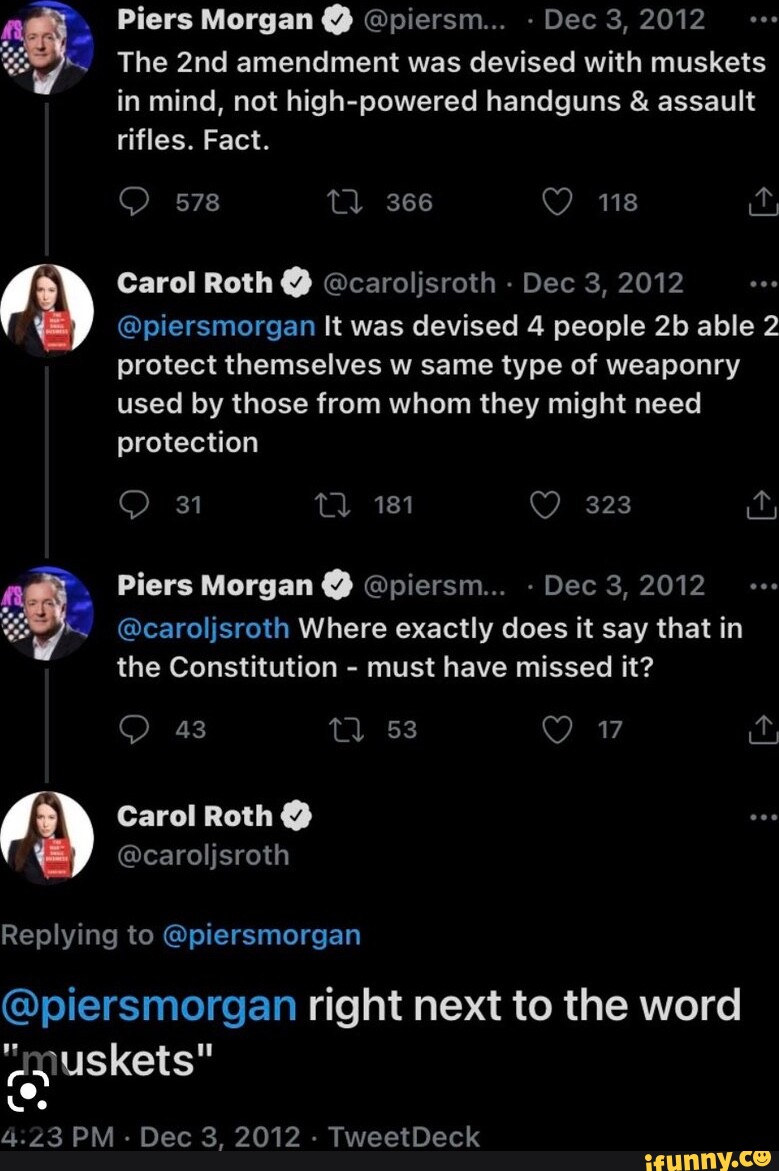Like the tweet with 118 likes
779x1171 pixels.
tap(557, 203)
